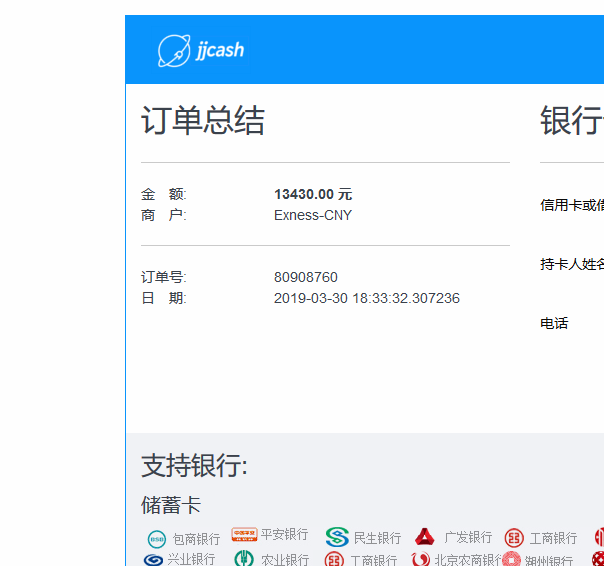The image size is (604, 566).
Task: Click the 广发银行 red triangle logo
Action: (x=425, y=537)
